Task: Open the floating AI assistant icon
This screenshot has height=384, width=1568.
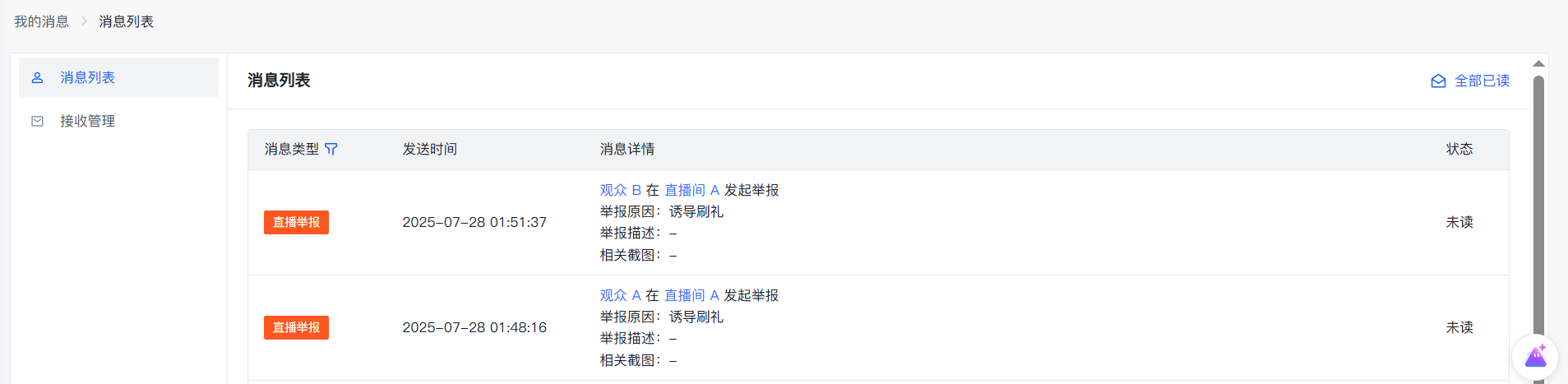Action: coord(1535,357)
